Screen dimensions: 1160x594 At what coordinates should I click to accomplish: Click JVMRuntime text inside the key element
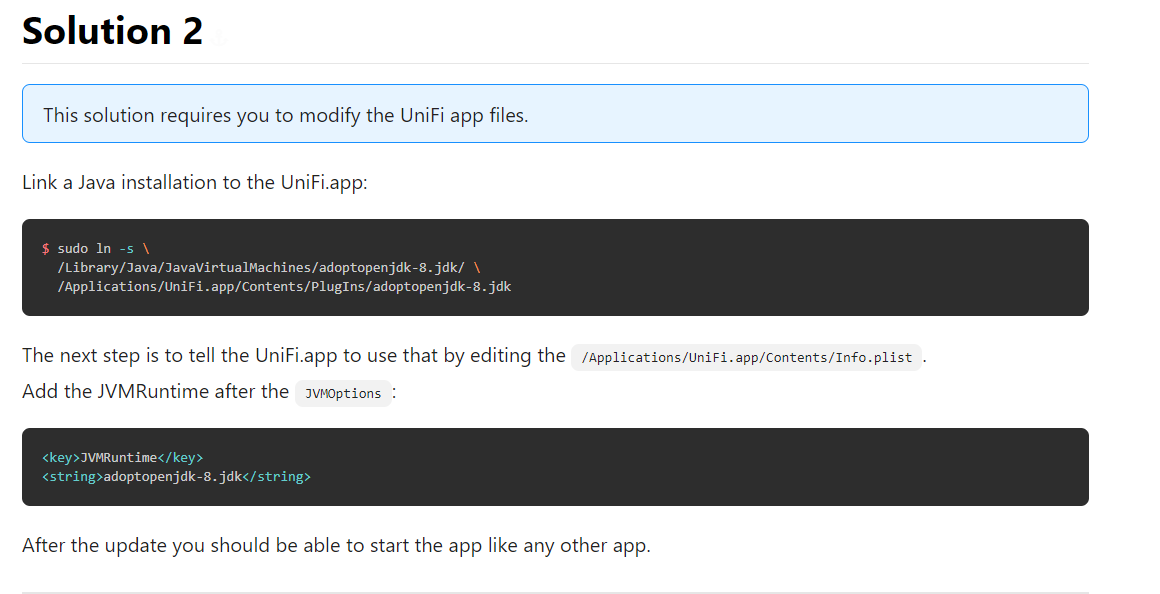(118, 457)
